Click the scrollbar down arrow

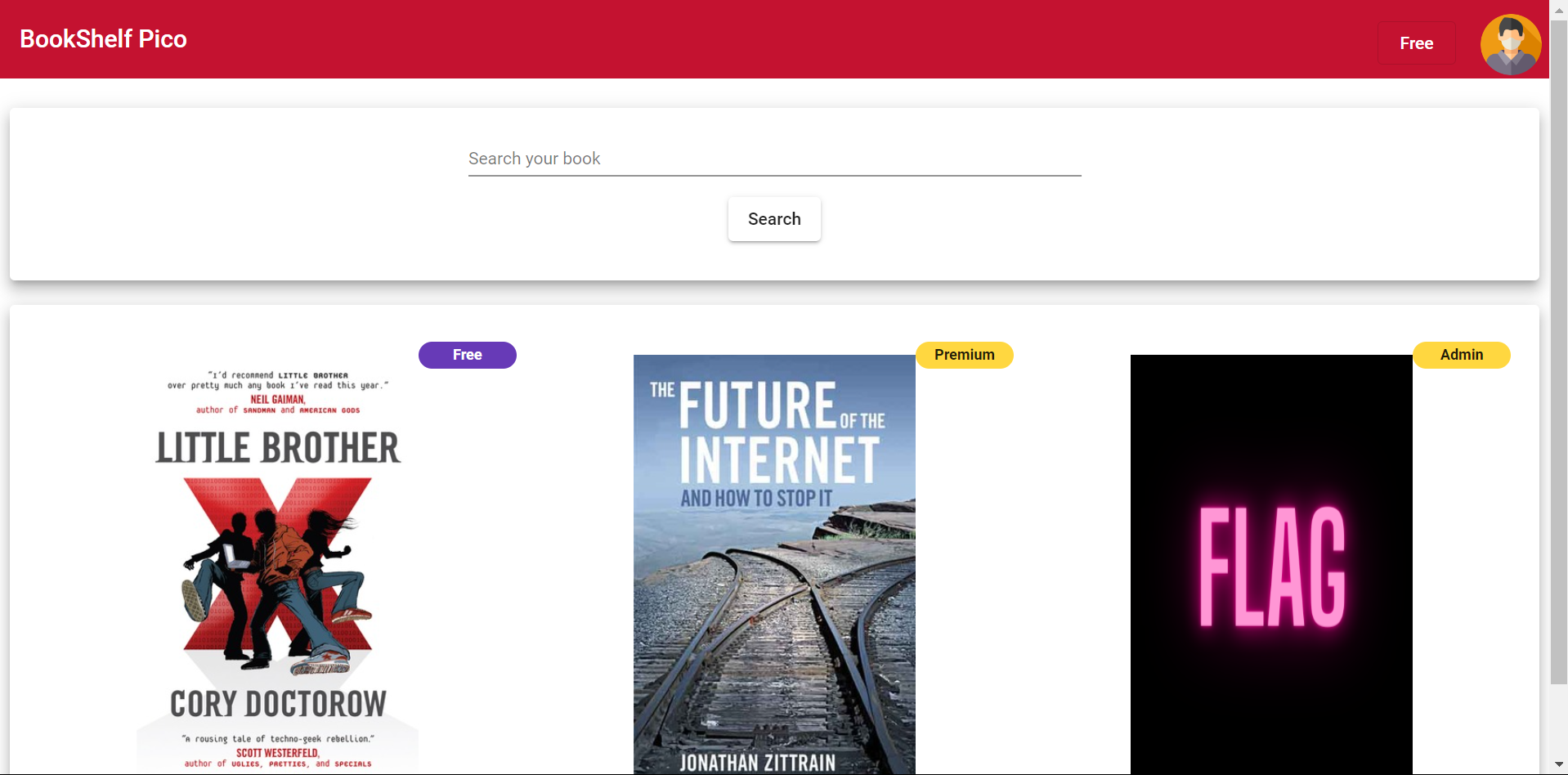pos(1558,766)
